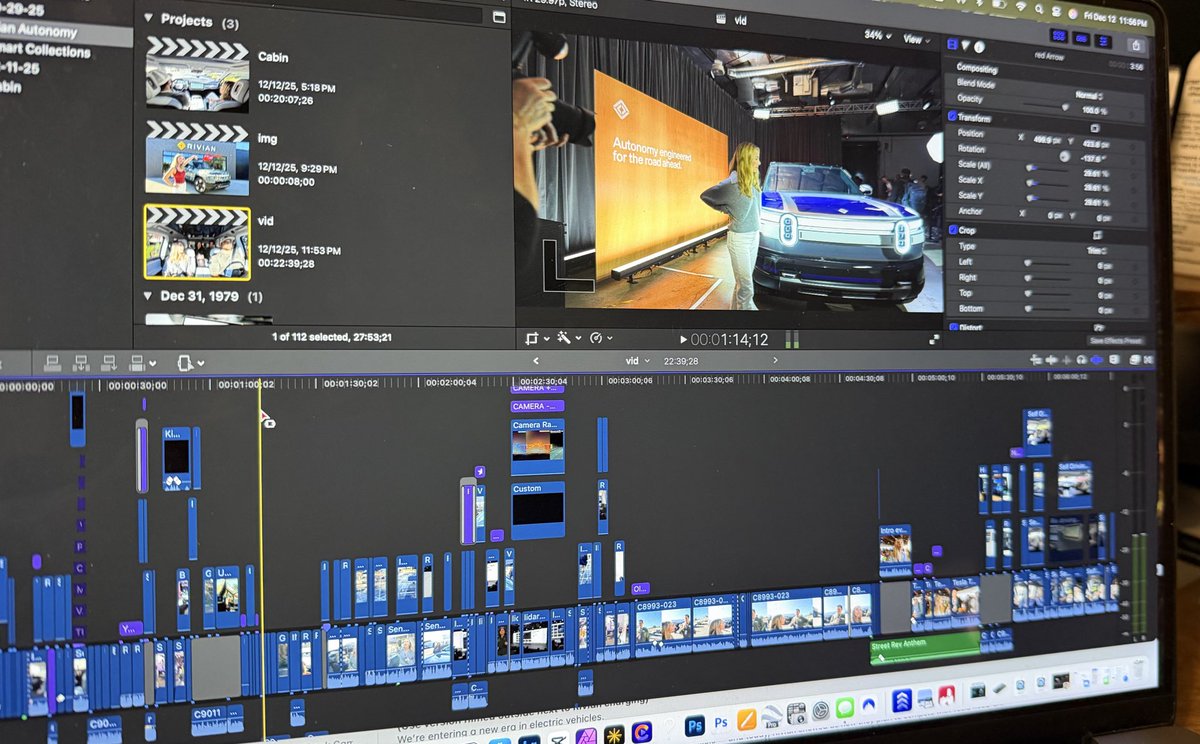This screenshot has width=1200, height=744.
Task: Open the video inspector tab icon
Action: [x=952, y=44]
